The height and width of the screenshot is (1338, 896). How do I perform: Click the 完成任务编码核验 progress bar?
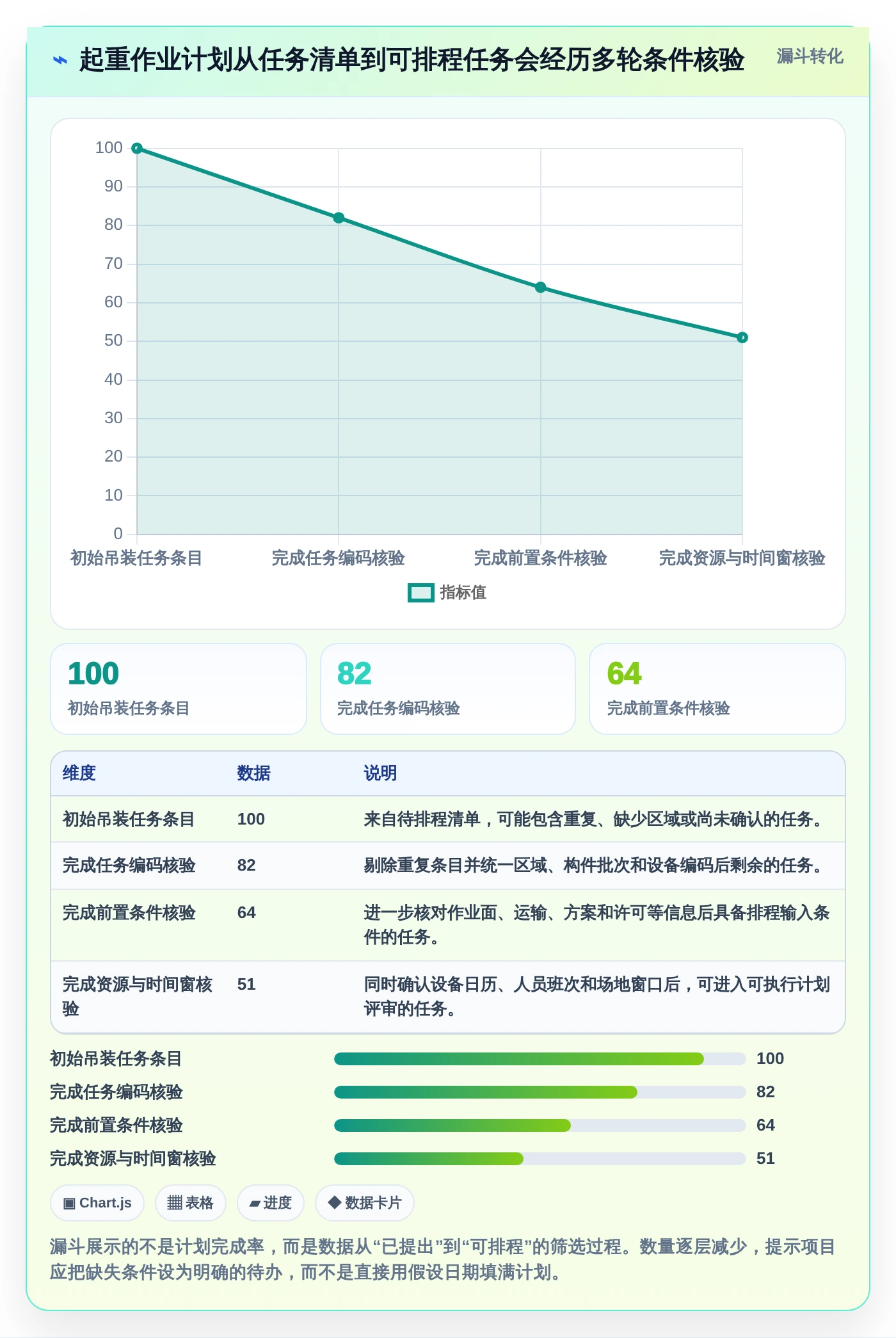pos(540,1092)
